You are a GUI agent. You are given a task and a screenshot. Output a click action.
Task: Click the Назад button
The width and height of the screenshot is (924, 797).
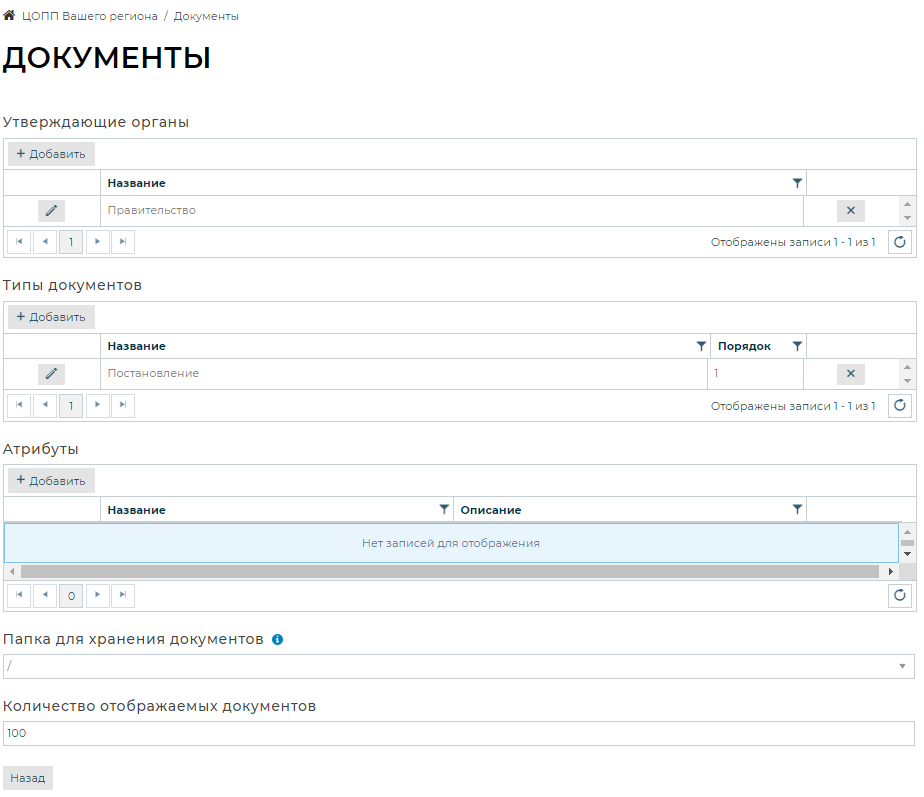click(28, 778)
